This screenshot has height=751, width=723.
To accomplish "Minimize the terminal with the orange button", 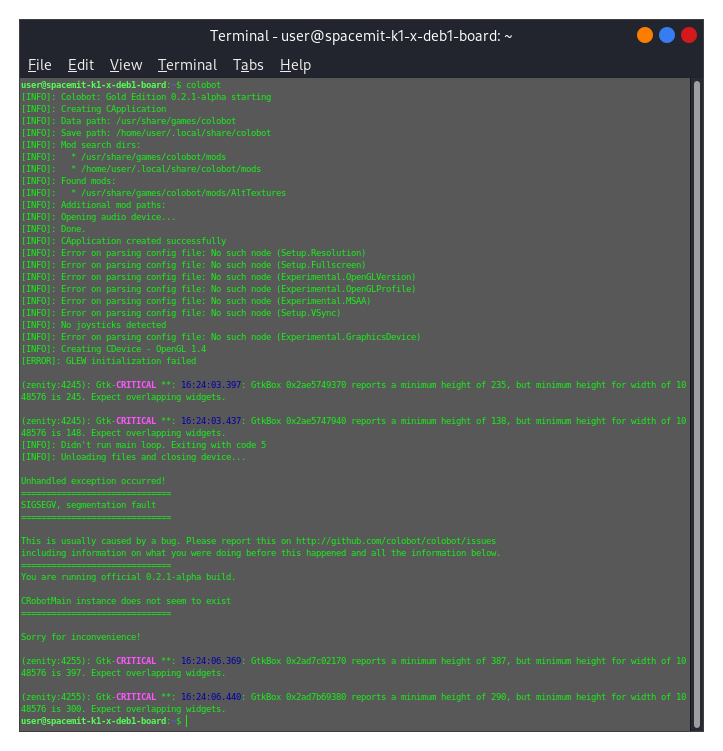I will [x=645, y=35].
